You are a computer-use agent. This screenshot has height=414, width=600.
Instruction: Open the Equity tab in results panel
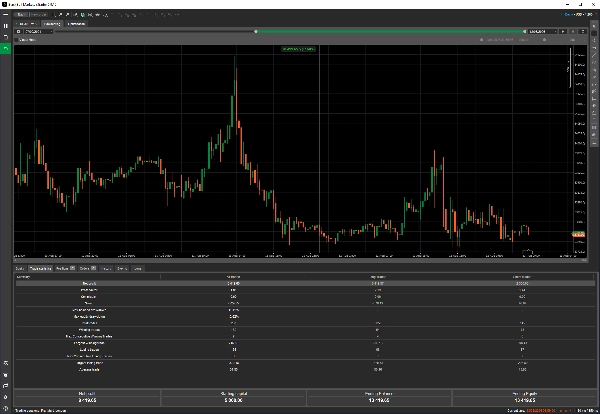point(20,269)
